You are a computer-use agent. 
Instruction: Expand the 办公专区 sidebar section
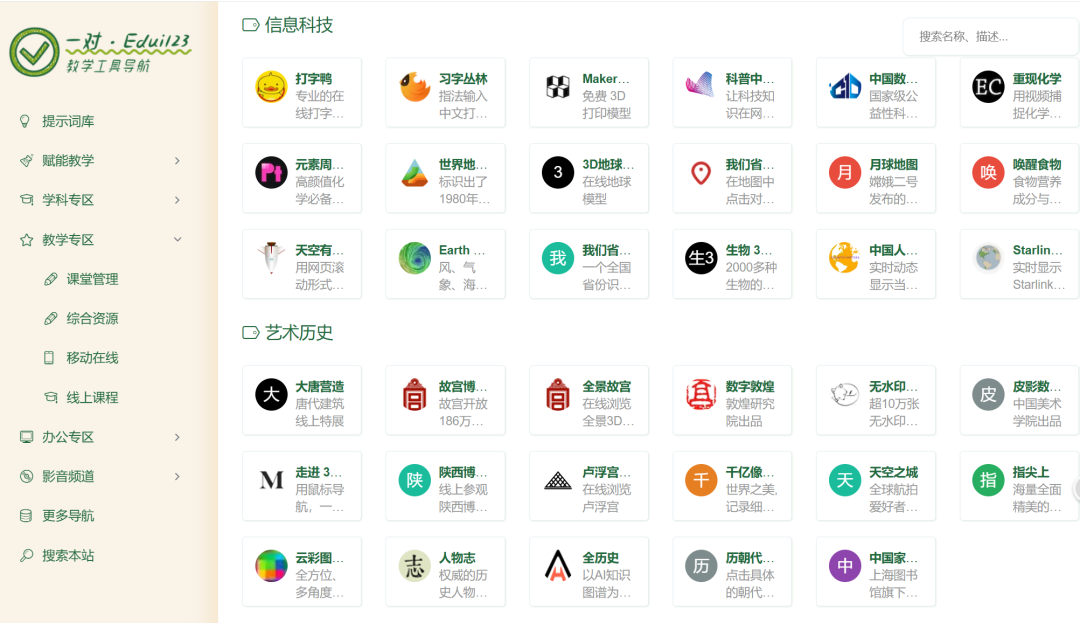[62, 437]
